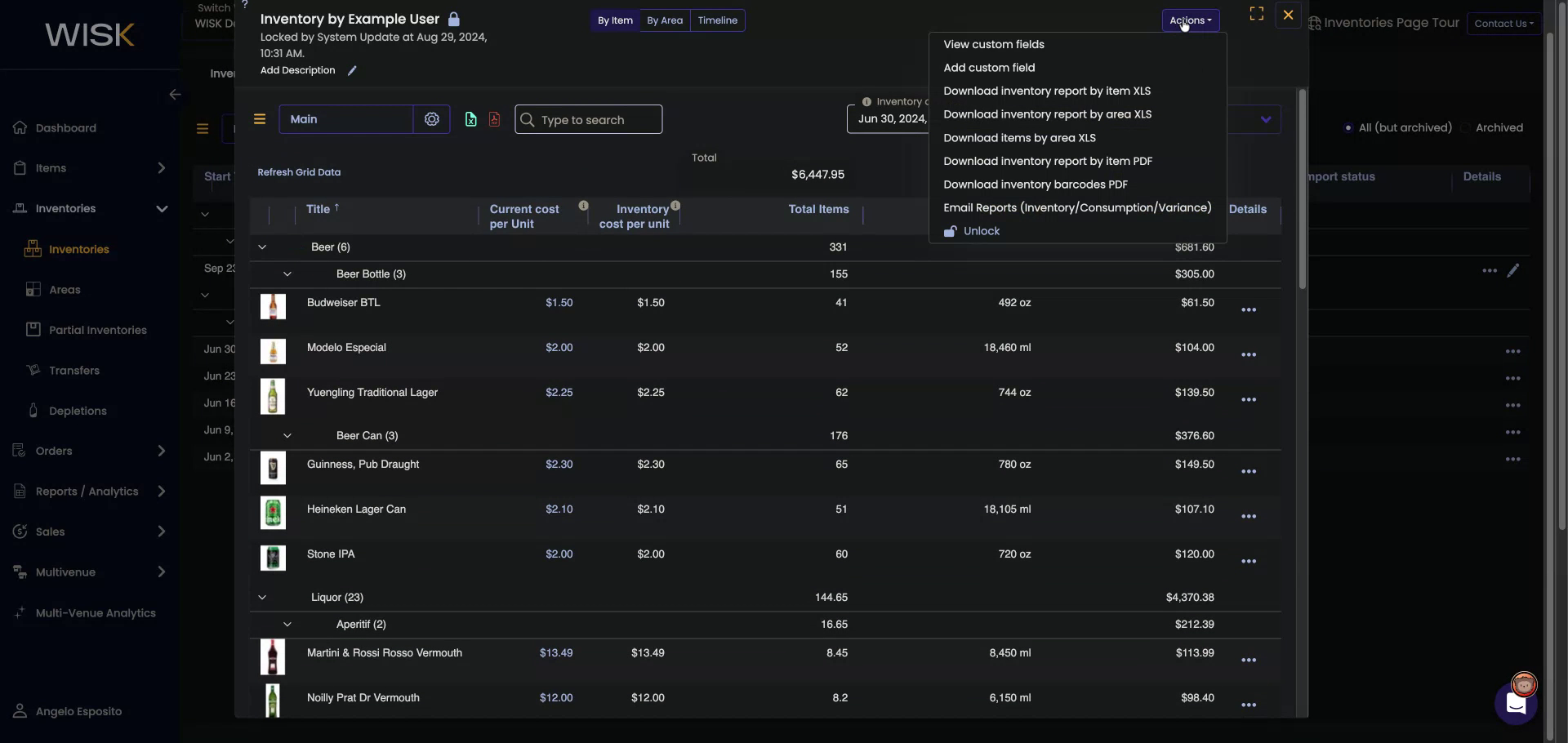Export inventory to Excel icon

(x=471, y=119)
